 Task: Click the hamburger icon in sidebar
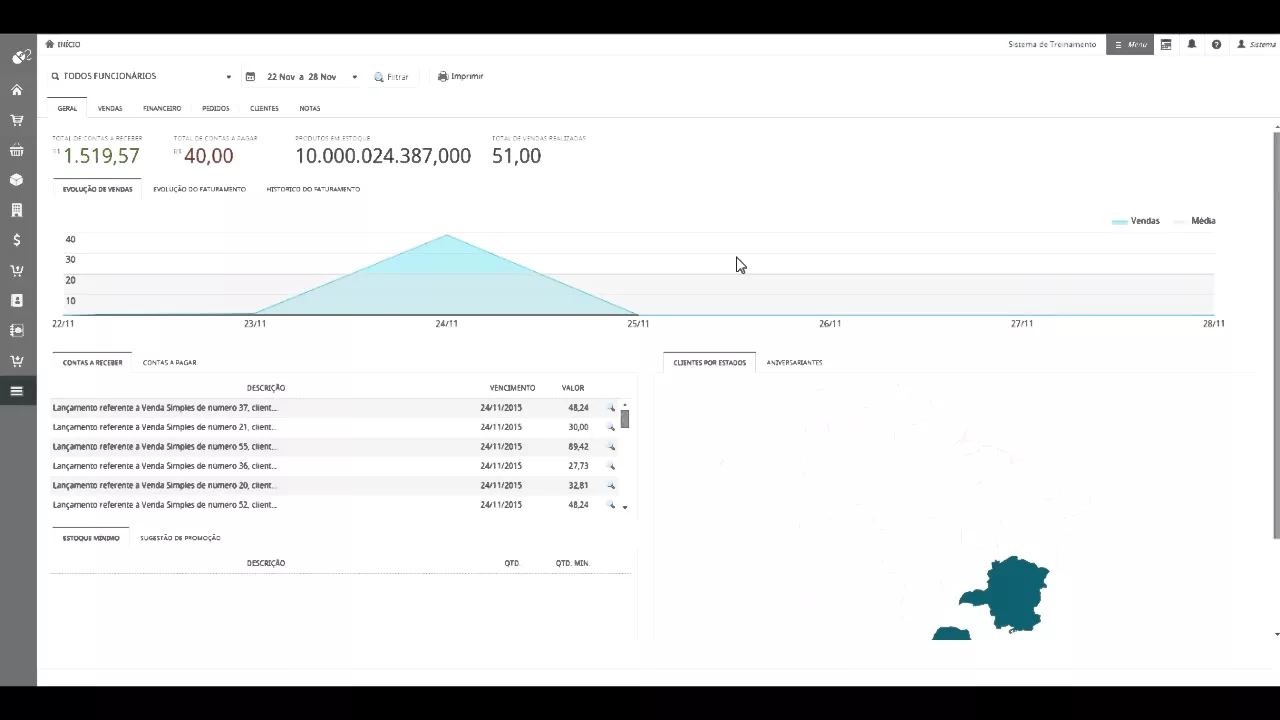[x=17, y=391]
